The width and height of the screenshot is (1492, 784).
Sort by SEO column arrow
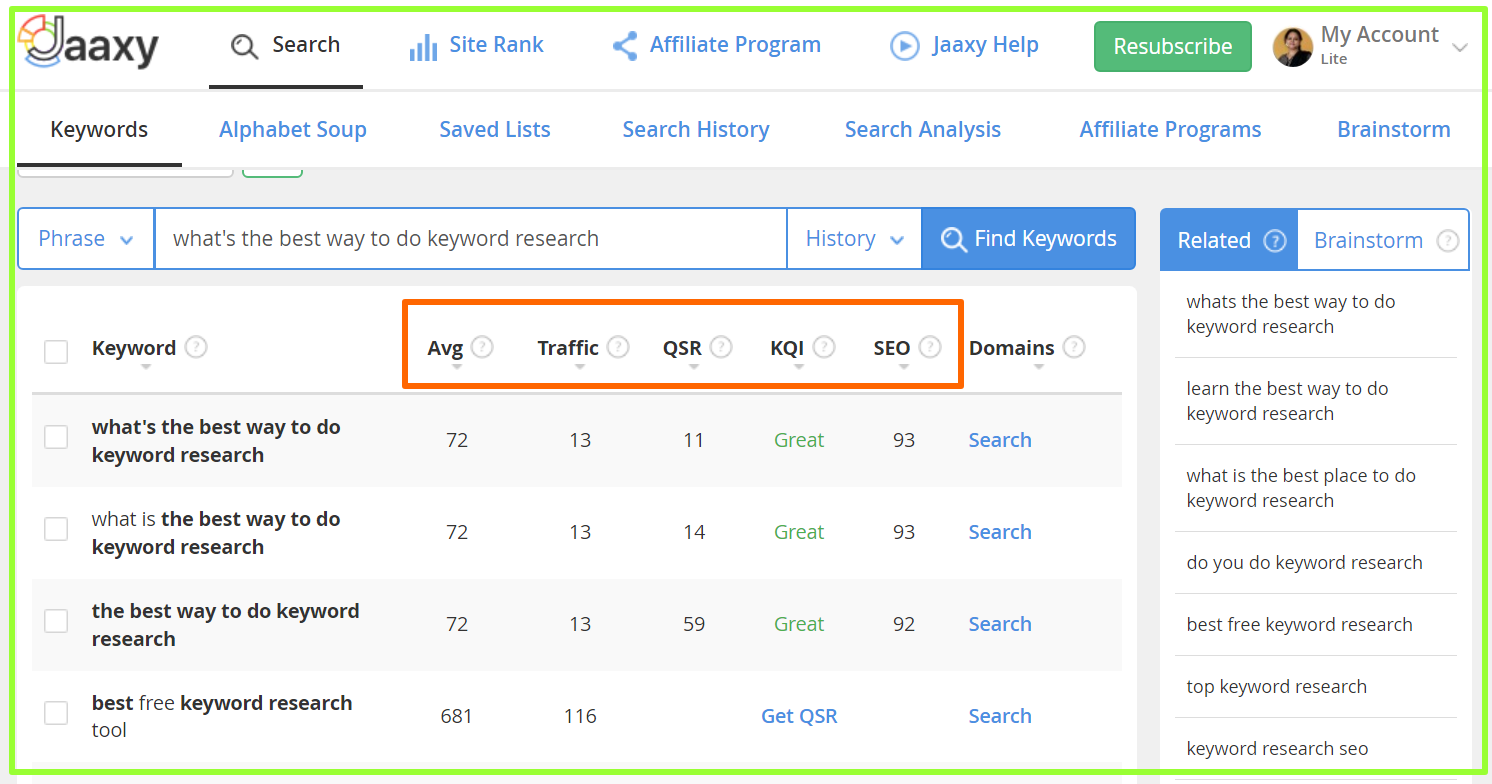904,367
